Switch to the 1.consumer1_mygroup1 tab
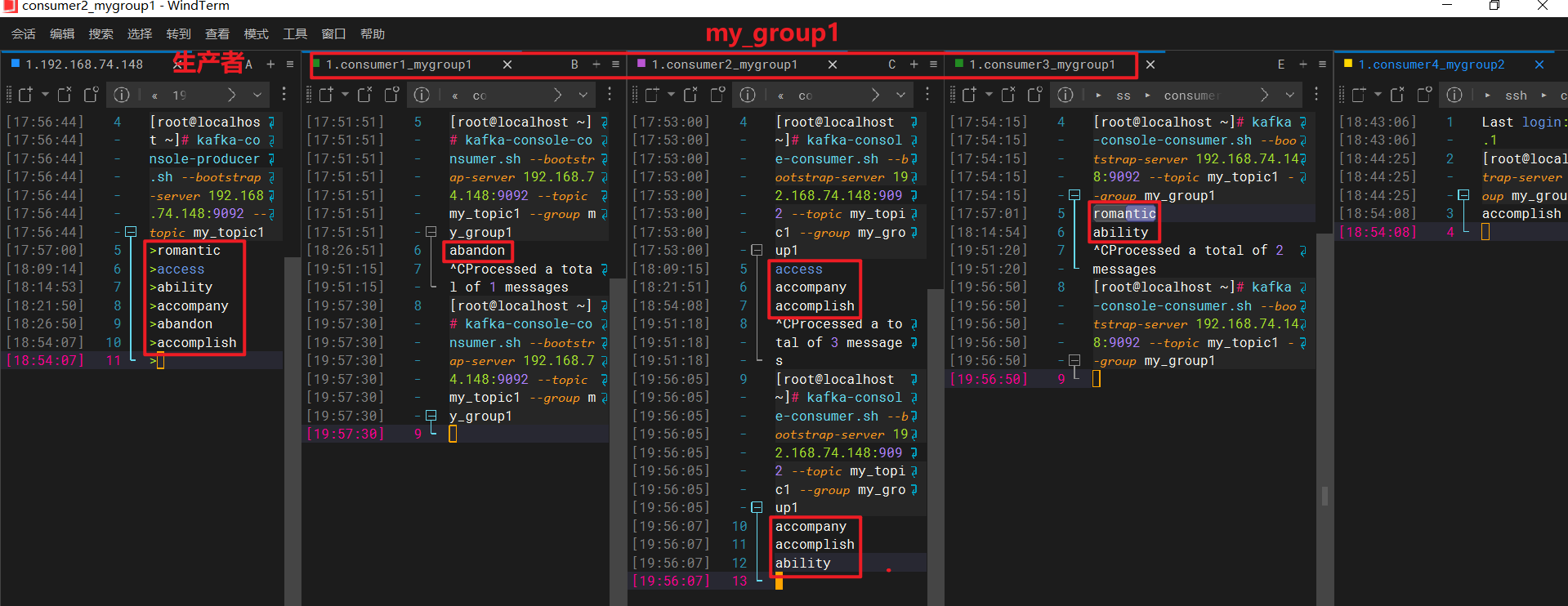 click(x=399, y=64)
